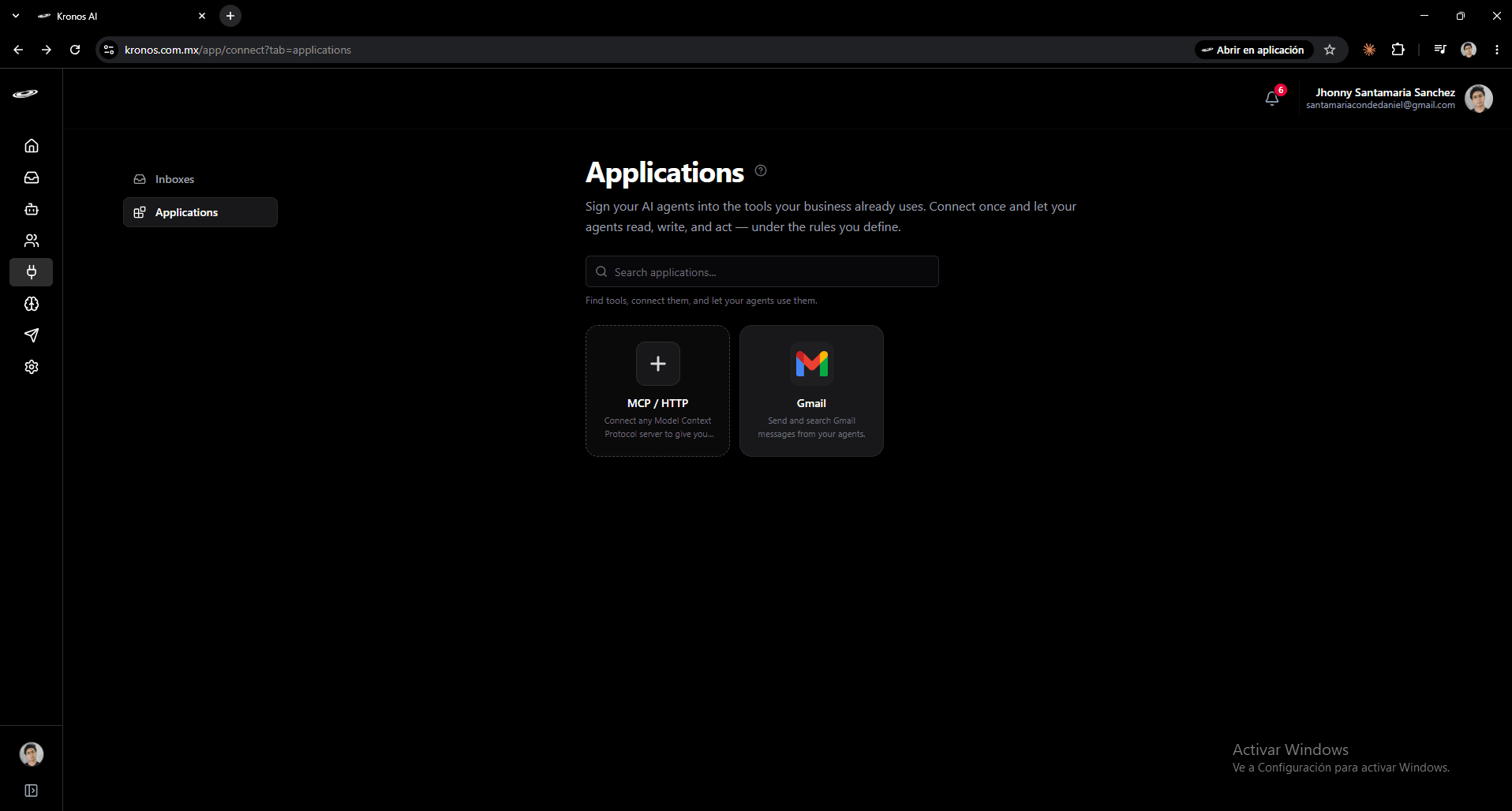Viewport: 1512px width, 811px height.
Task: Open Chrome profile avatar
Action: pyautogui.click(x=1469, y=50)
